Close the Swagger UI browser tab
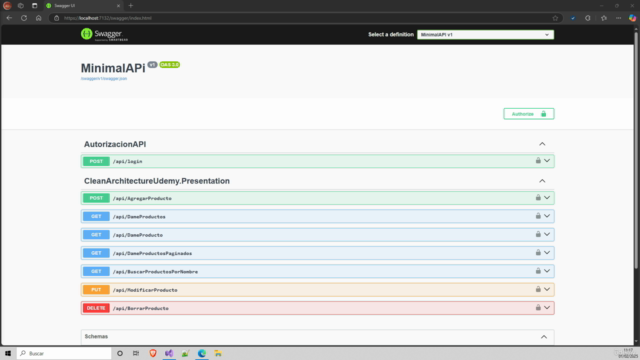 pos(118,6)
